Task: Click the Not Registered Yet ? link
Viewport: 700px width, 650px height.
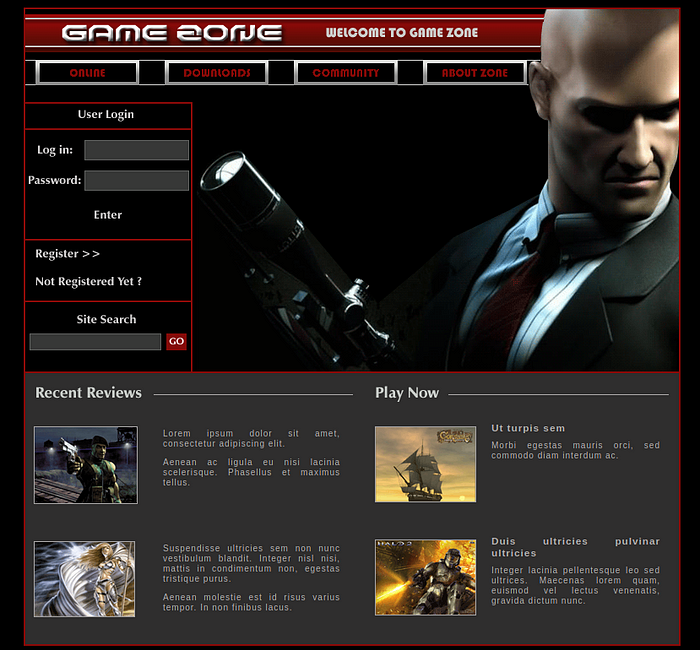Action: coord(88,281)
